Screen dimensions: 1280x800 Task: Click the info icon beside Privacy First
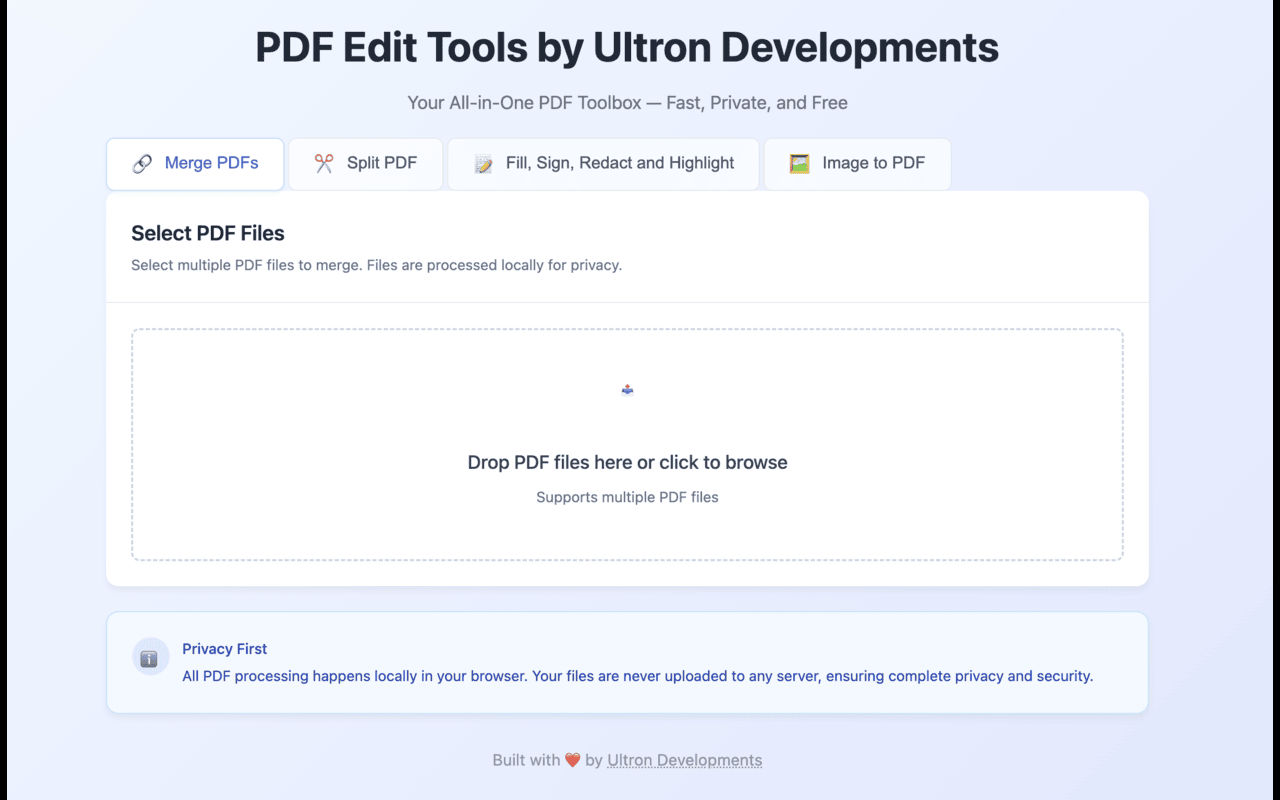tap(150, 658)
